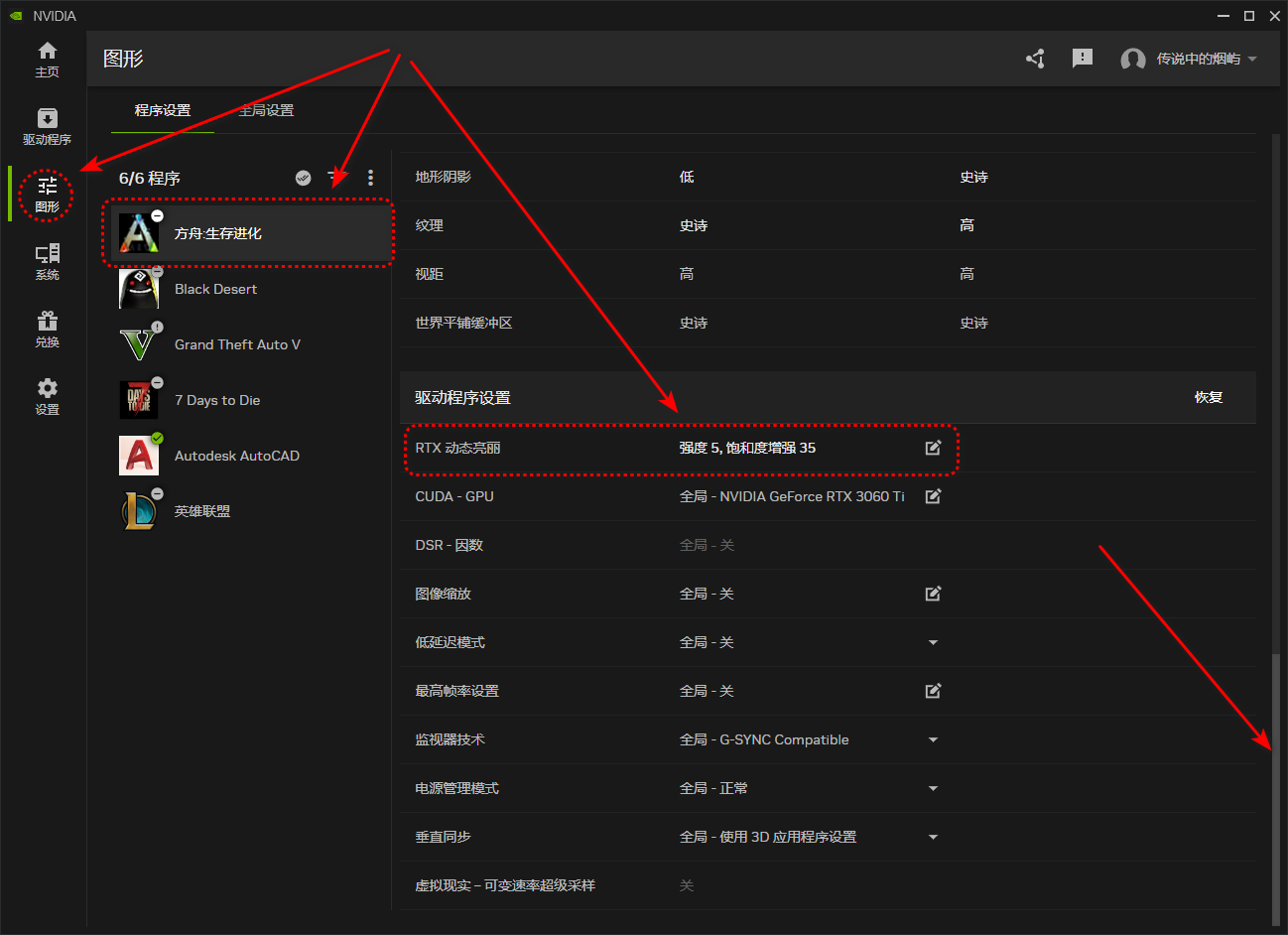Edit the RTX 动态亮丽 setting
This screenshot has height=935, width=1288.
933,448
